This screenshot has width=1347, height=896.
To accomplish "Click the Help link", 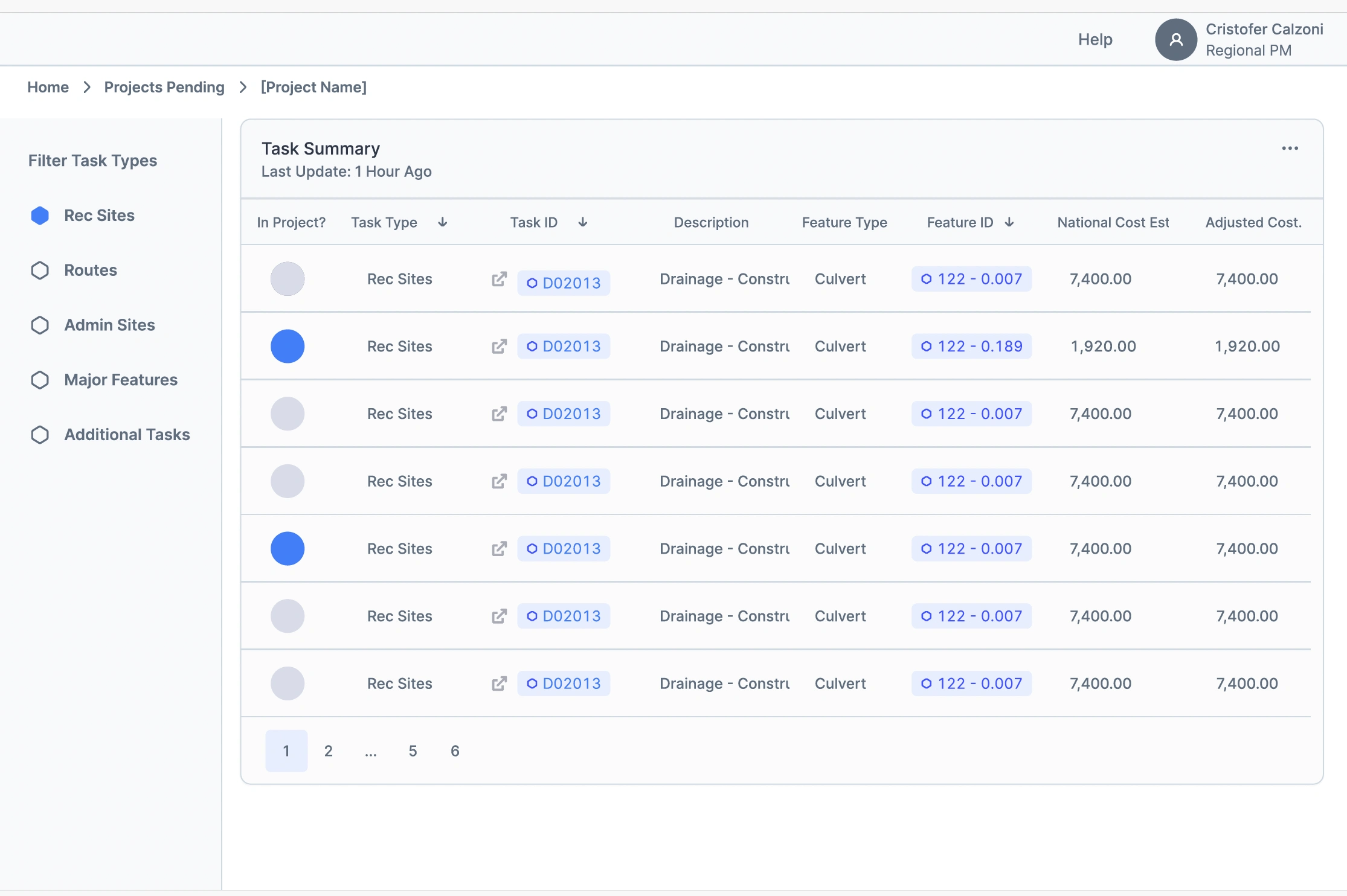I will 1095,40.
